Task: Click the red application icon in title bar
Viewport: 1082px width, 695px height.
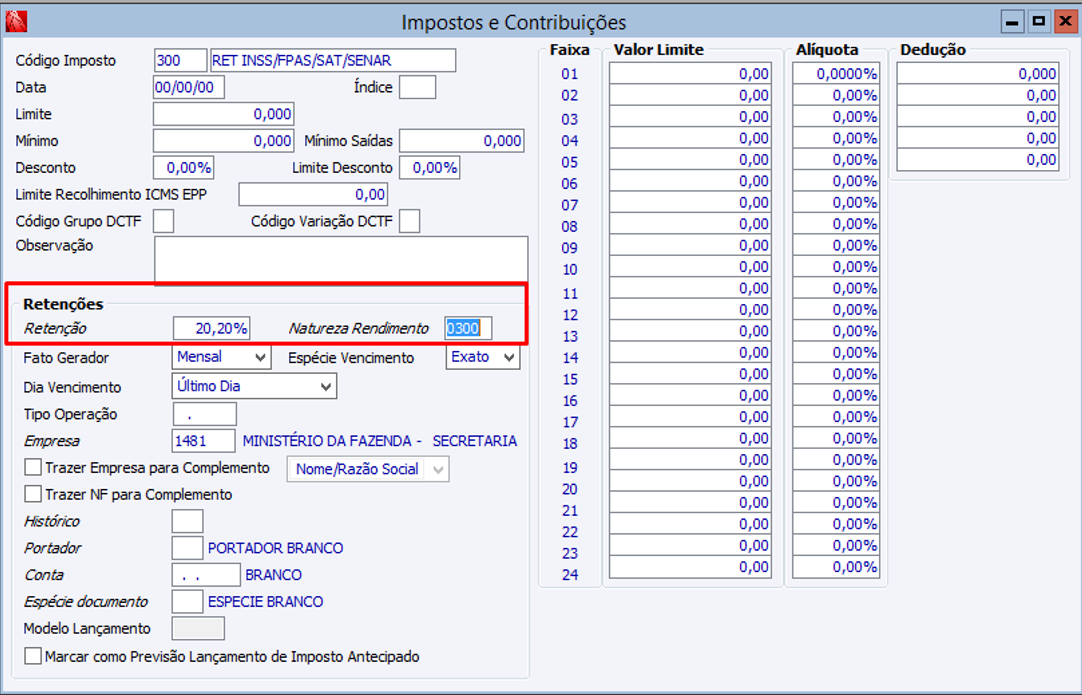Action: 16,21
